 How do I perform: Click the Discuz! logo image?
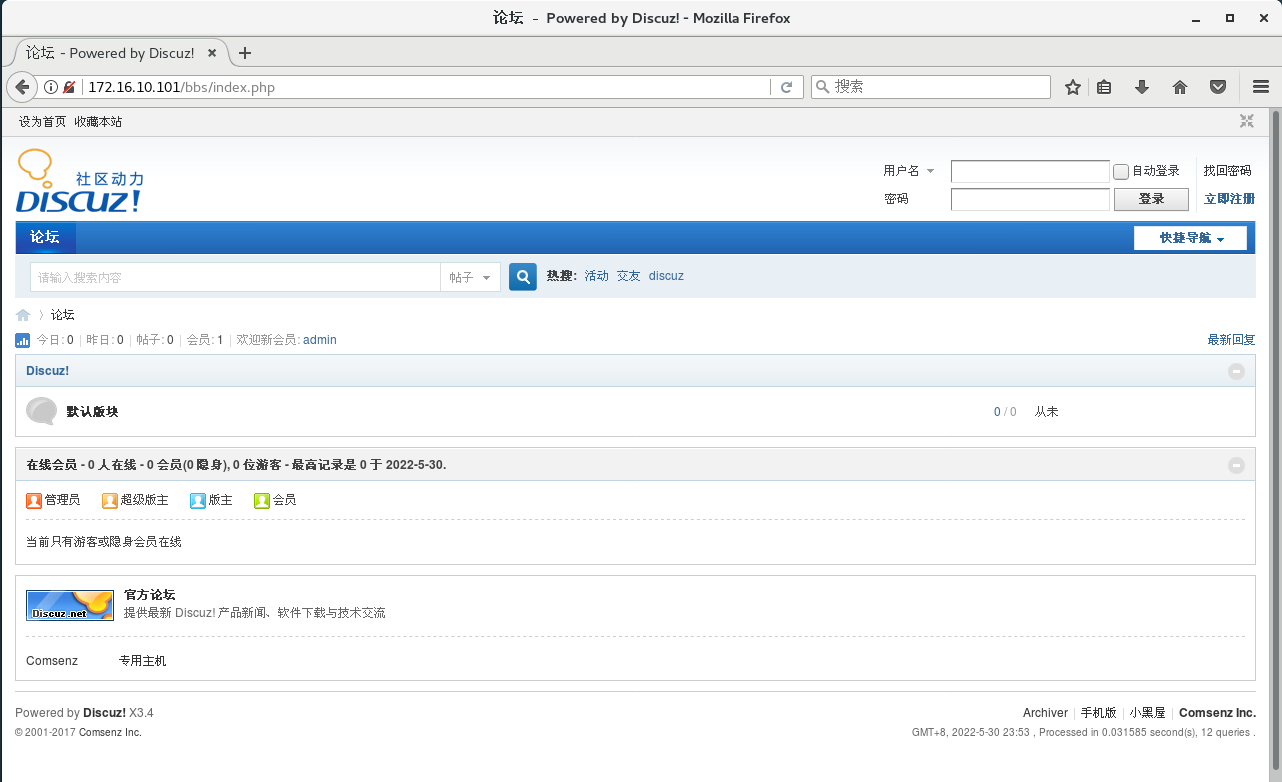click(x=80, y=180)
